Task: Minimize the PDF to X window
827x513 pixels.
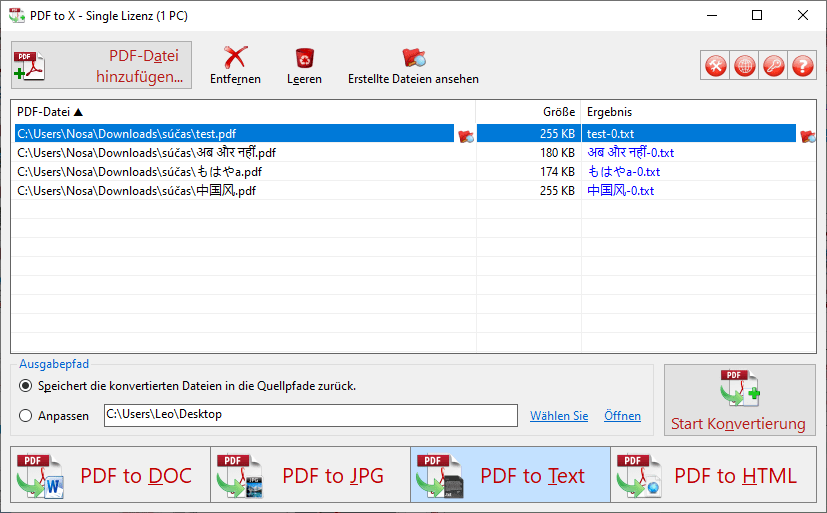Action: tap(712, 15)
